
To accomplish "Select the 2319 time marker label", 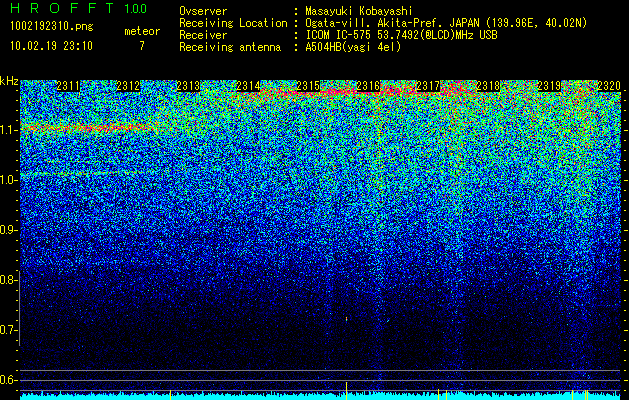I will (x=549, y=86).
